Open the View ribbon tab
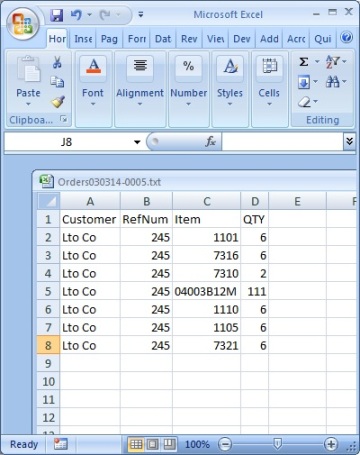This screenshot has height=455, width=360. [215, 39]
